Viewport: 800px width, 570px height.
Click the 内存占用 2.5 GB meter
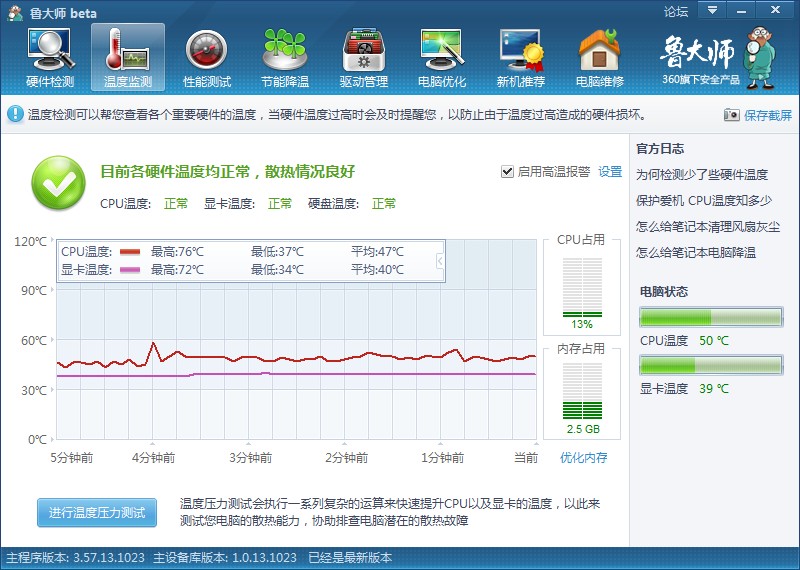coord(582,391)
